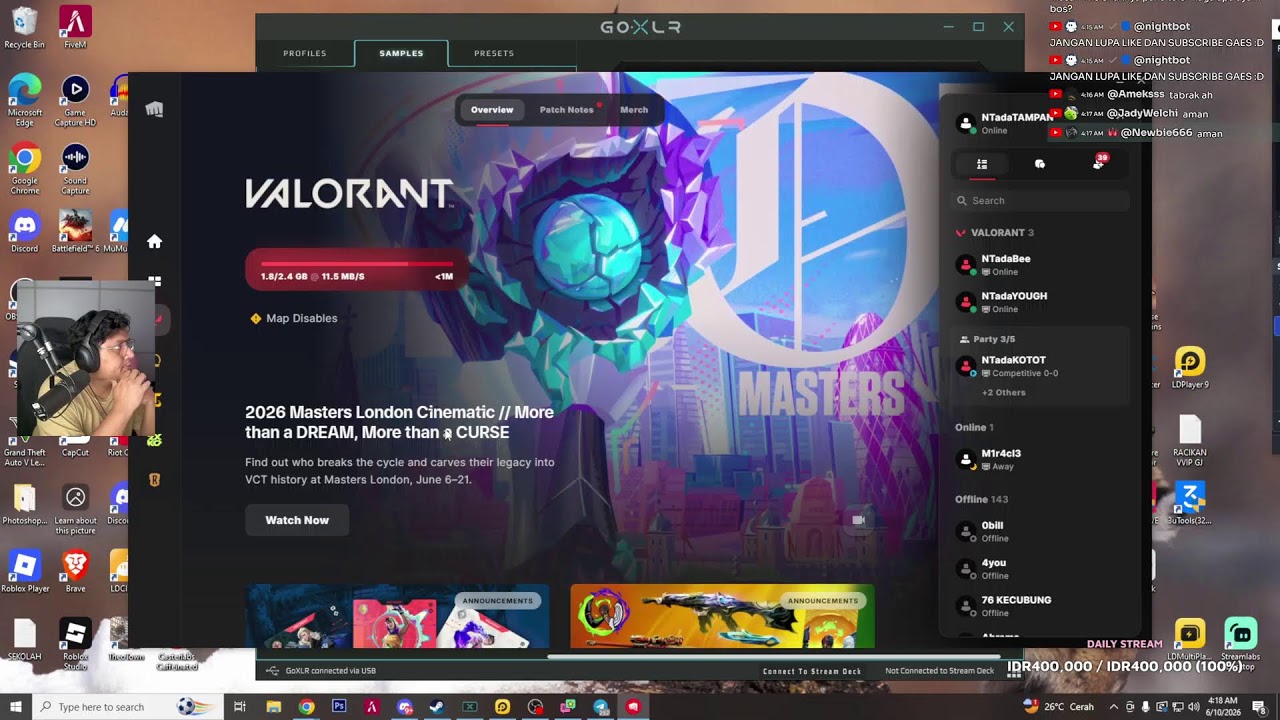This screenshot has height=720, width=1280.
Task: Open Photoshop from the taskbar
Action: 339,707
